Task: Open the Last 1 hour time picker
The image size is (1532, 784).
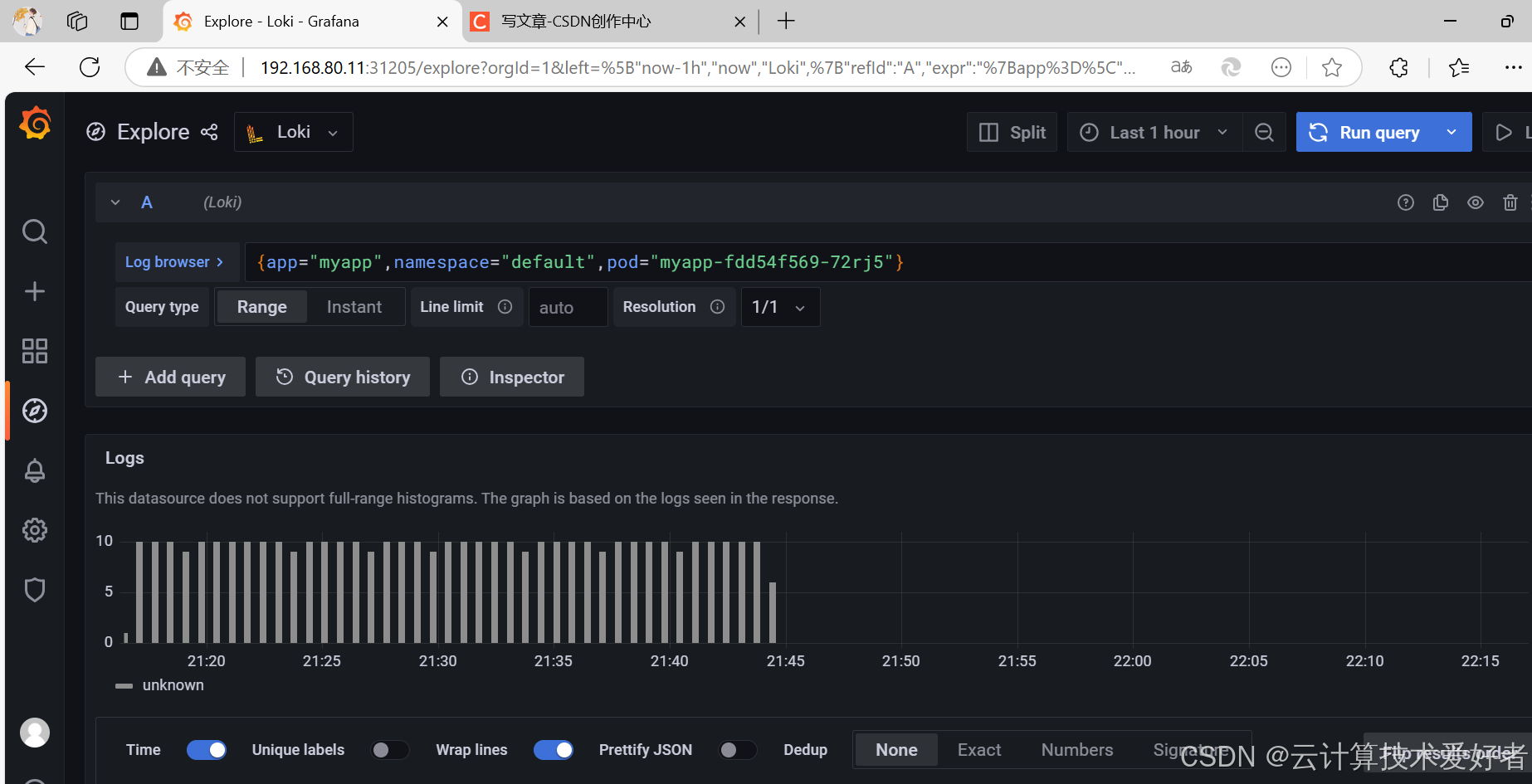Action: pos(1154,133)
